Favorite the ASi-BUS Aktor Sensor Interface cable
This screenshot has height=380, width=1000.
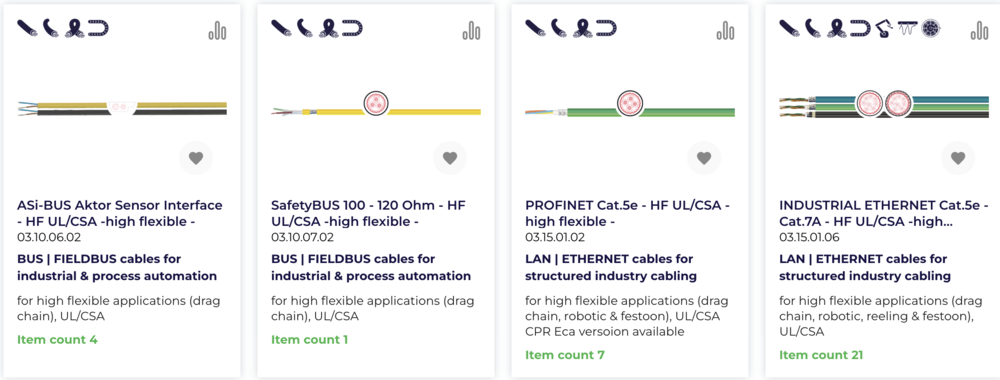pyautogui.click(x=196, y=158)
